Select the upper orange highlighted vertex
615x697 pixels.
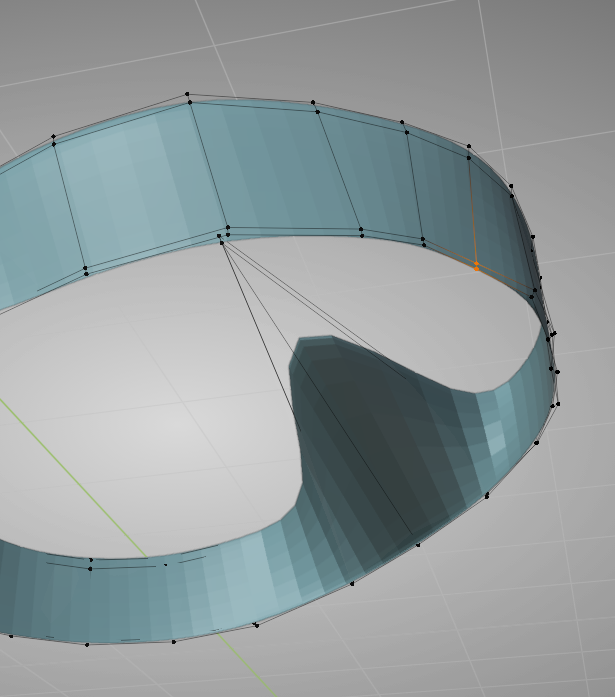[476, 264]
